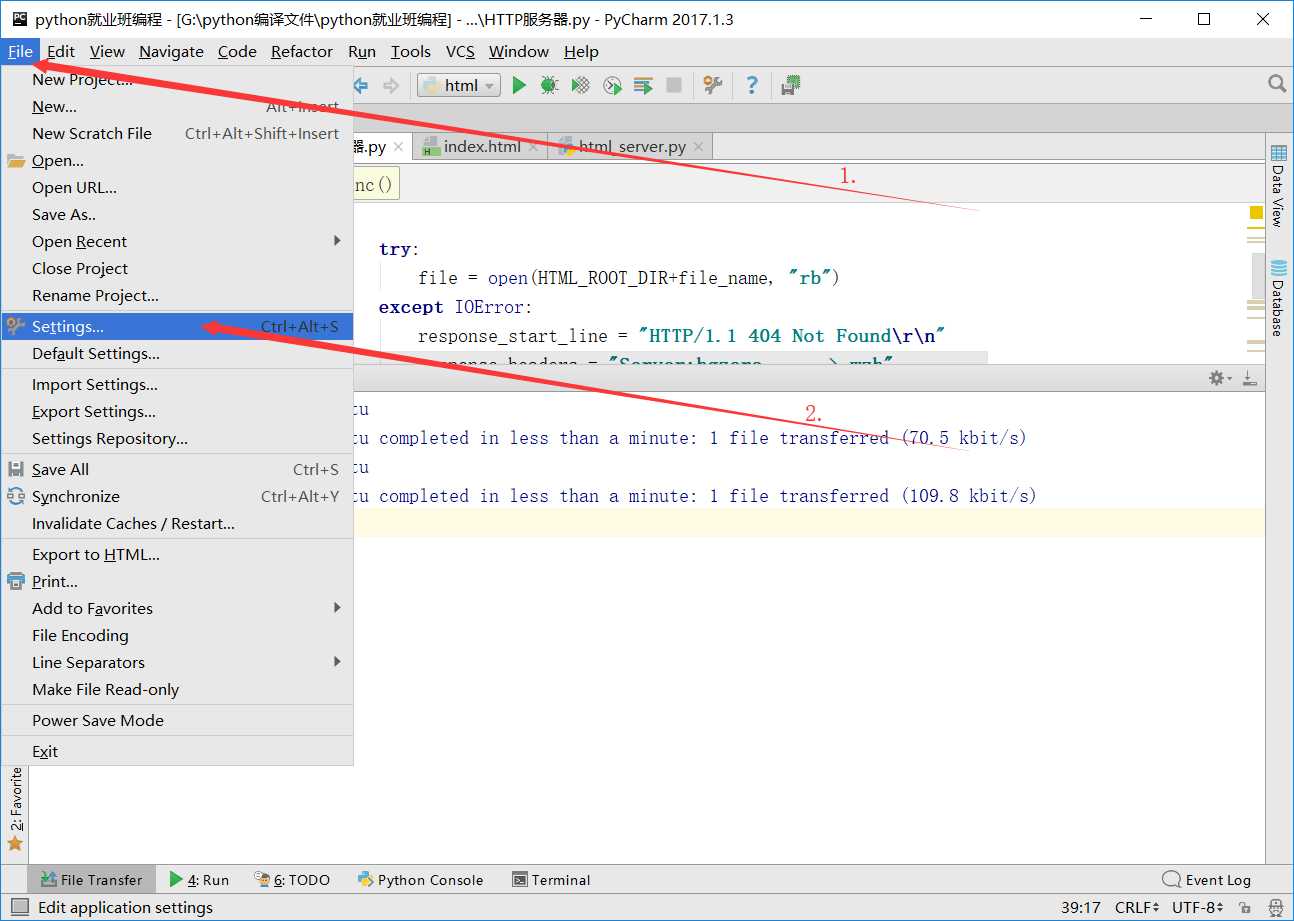The height and width of the screenshot is (921, 1294).
Task: Click Settings... in the File menu
Action: pyautogui.click(x=177, y=326)
